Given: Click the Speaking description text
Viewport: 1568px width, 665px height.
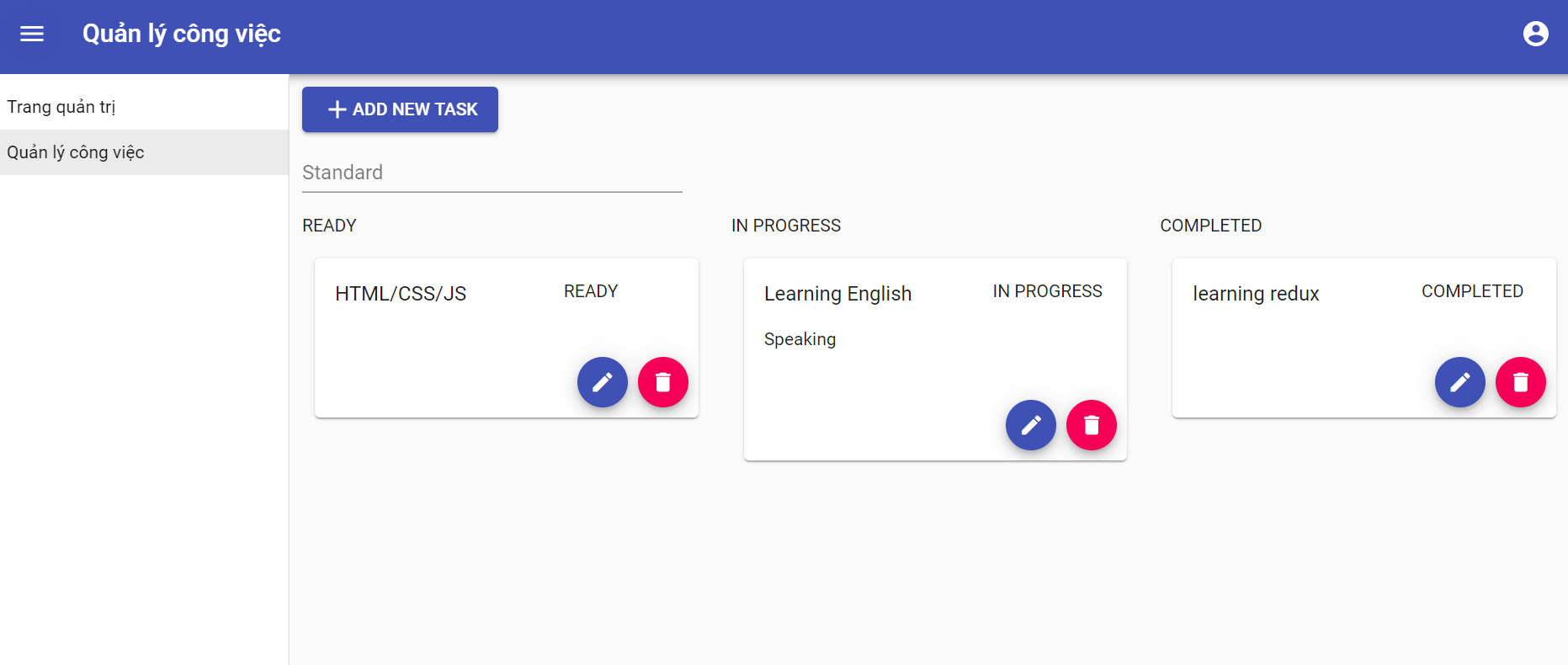Looking at the screenshot, I should click(x=800, y=339).
